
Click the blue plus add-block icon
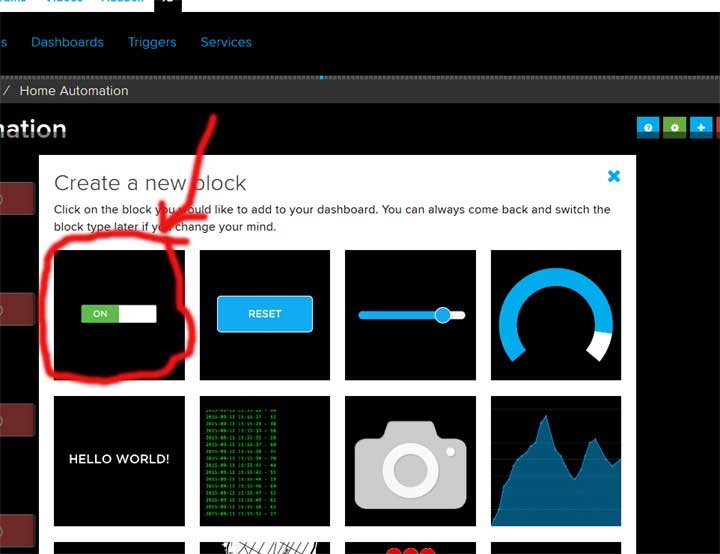pyautogui.click(x=701, y=127)
